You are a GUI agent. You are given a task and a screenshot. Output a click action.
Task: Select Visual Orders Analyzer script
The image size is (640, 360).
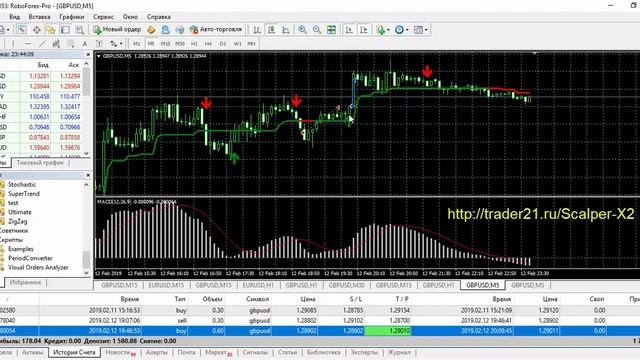(38, 267)
